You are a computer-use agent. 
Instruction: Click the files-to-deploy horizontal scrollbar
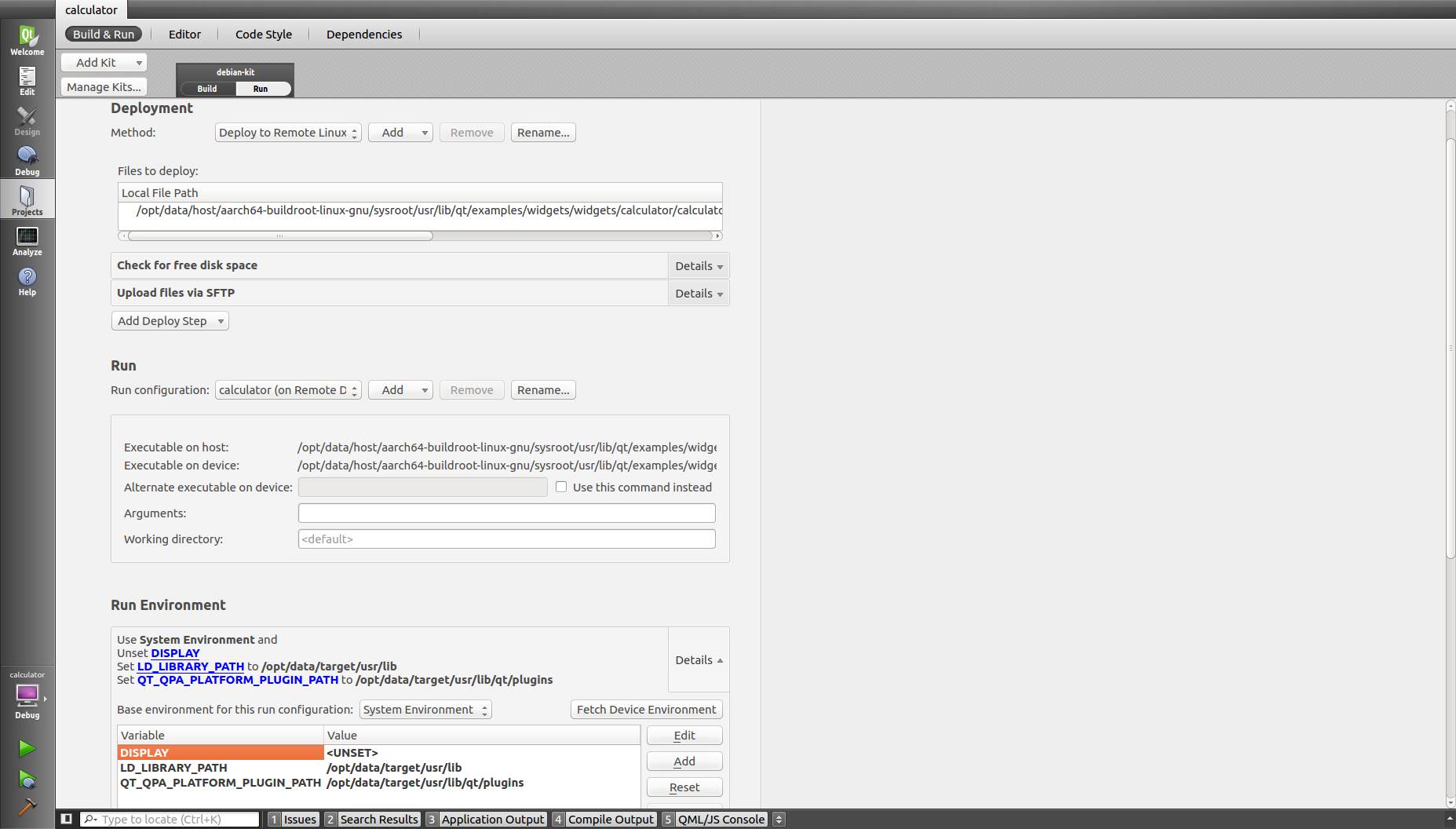point(280,236)
